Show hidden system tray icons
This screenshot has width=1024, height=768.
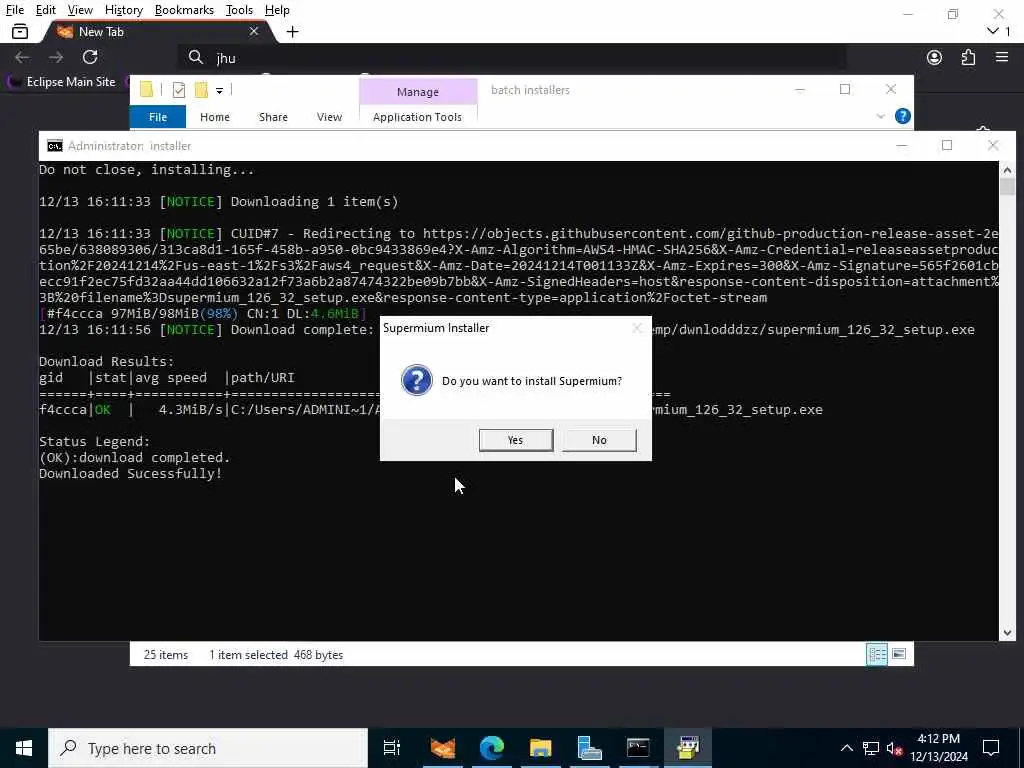pos(846,748)
